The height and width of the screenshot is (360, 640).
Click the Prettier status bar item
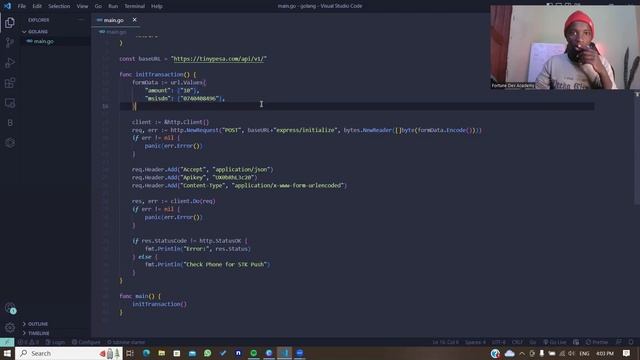pyautogui.click(x=597, y=342)
